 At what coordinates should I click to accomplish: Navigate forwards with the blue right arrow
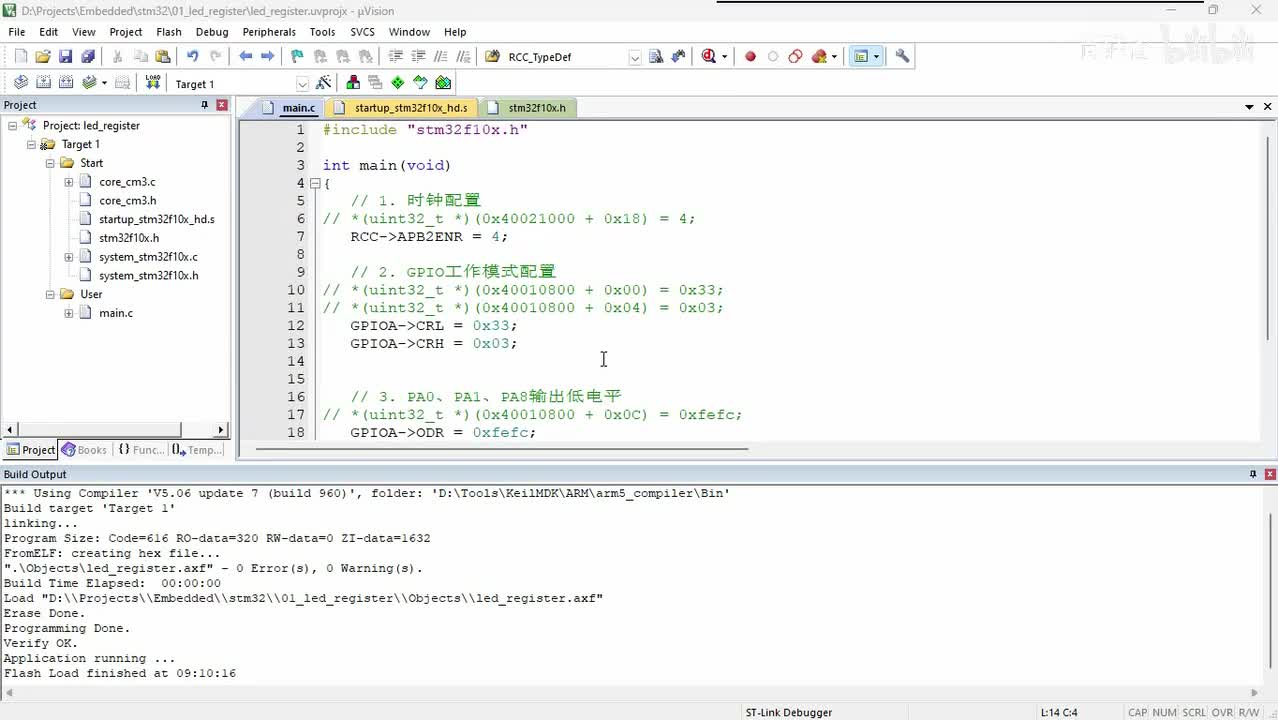267,57
